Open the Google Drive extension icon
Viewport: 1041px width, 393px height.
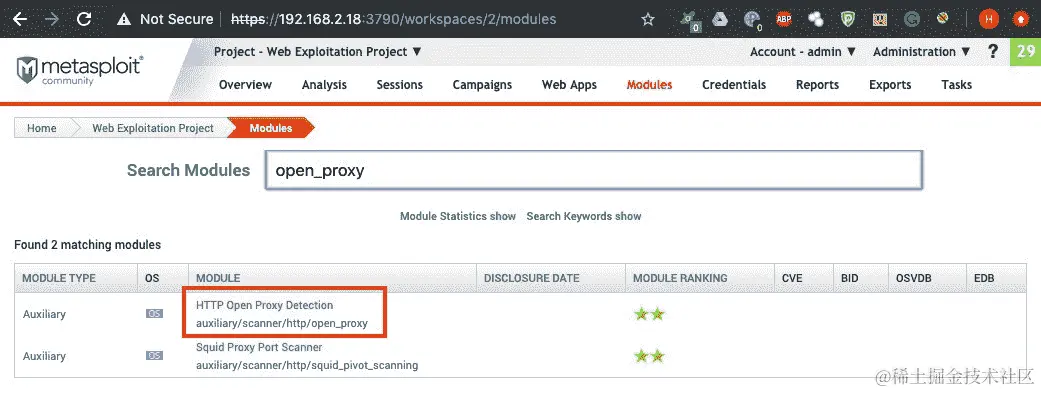(720, 19)
